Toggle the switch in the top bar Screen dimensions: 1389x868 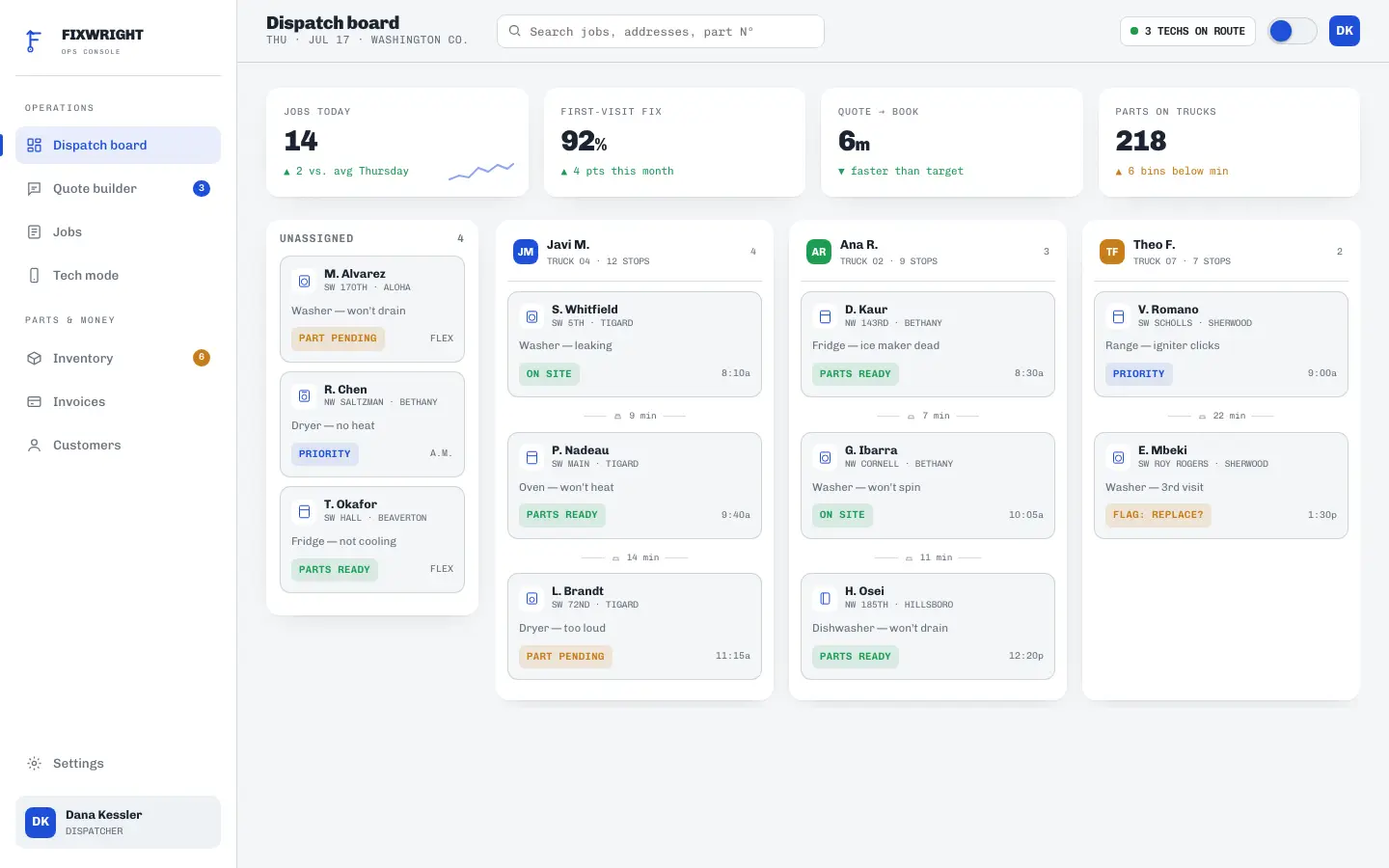[x=1293, y=31]
